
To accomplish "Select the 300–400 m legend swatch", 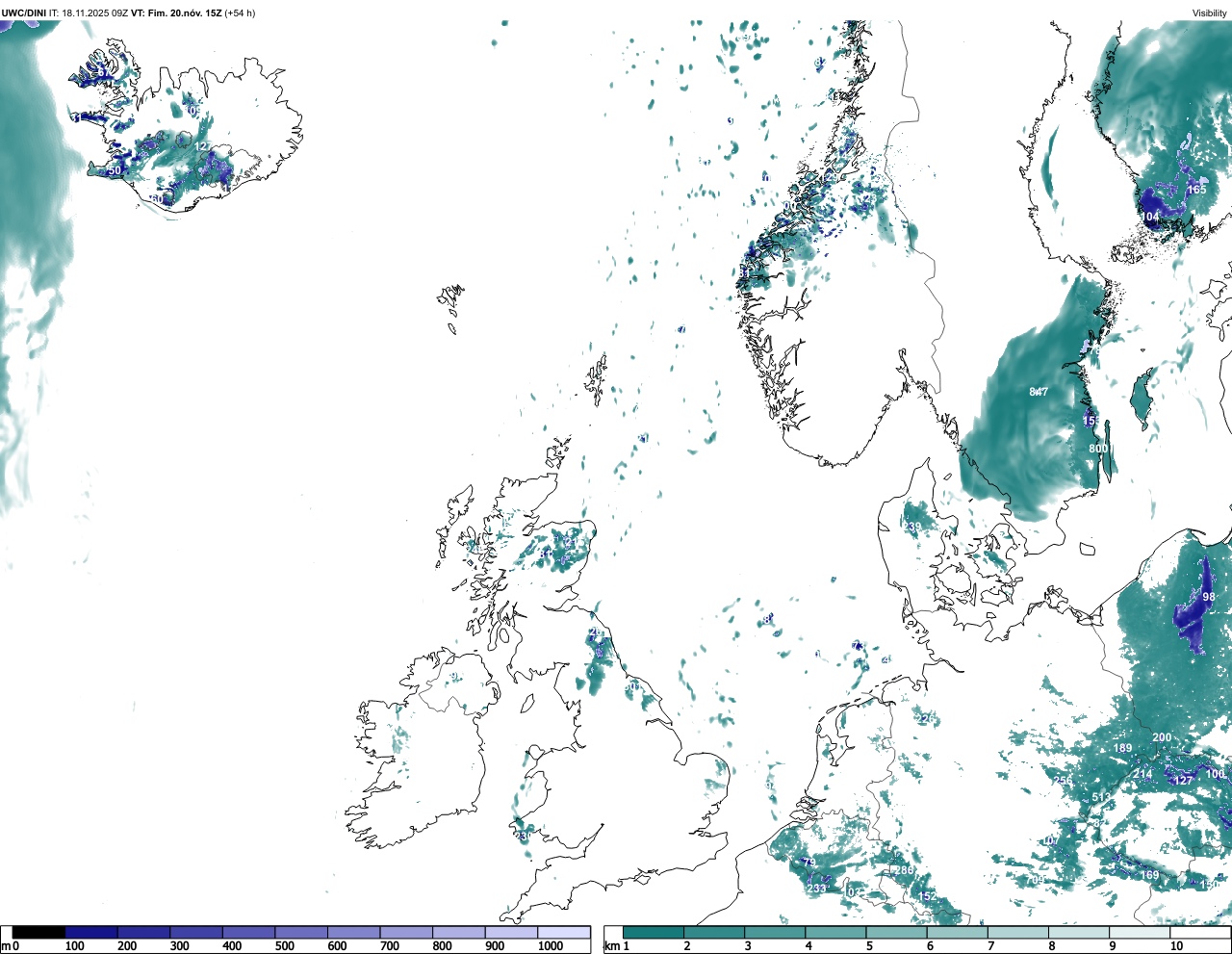I will (196, 933).
